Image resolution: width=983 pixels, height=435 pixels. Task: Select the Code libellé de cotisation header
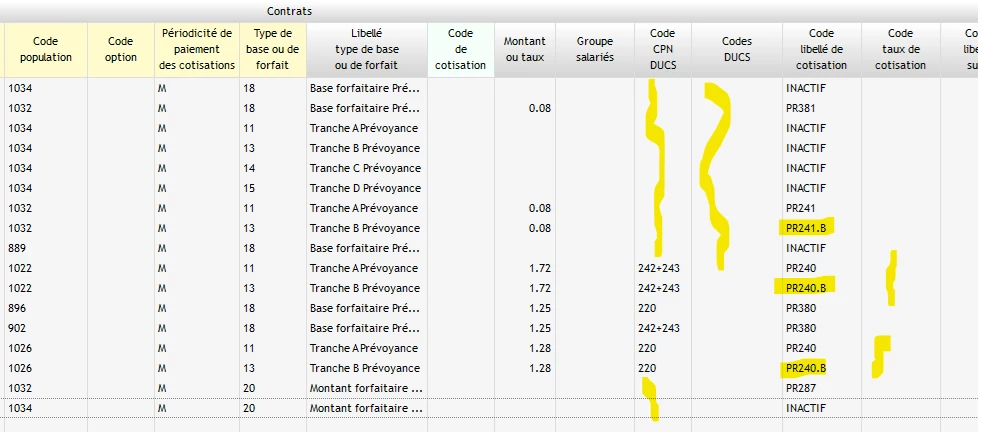[821, 50]
